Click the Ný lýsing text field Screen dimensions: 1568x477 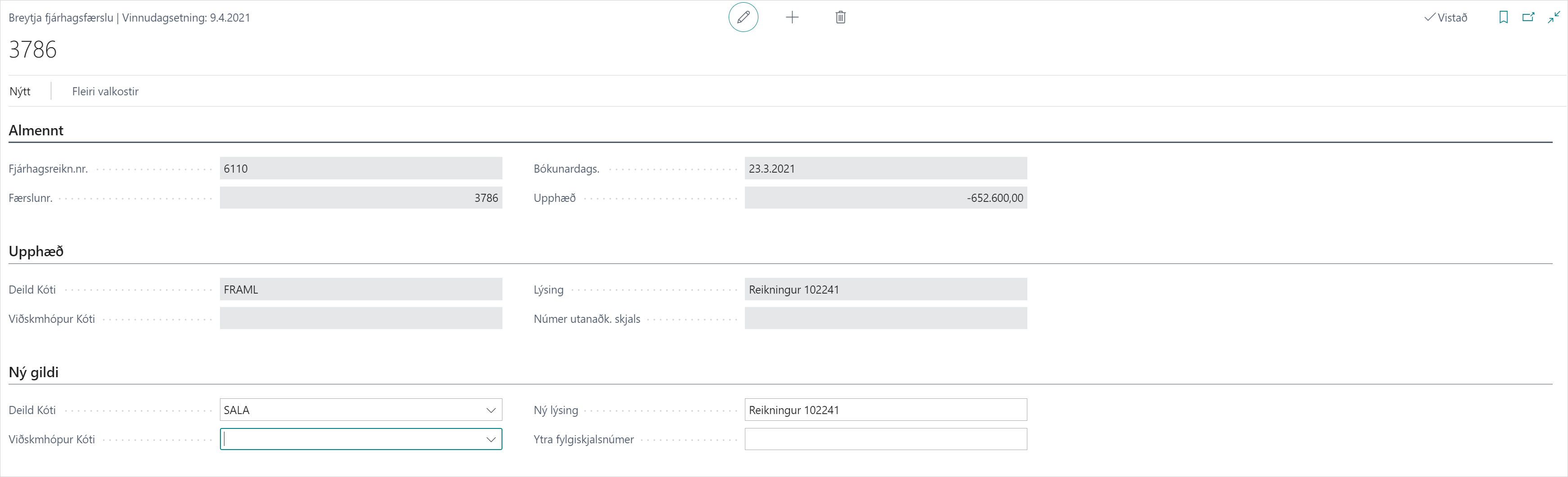pyautogui.click(x=885, y=410)
